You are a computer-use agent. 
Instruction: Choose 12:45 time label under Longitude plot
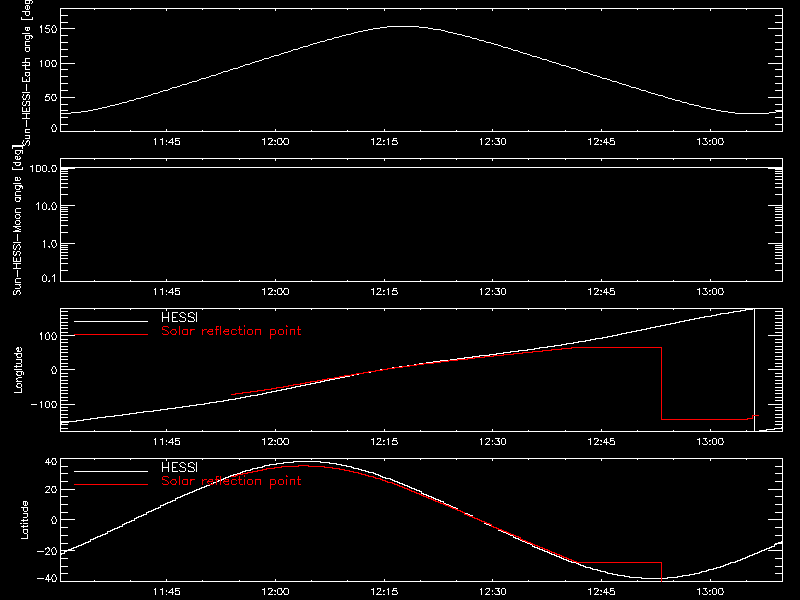(601, 442)
